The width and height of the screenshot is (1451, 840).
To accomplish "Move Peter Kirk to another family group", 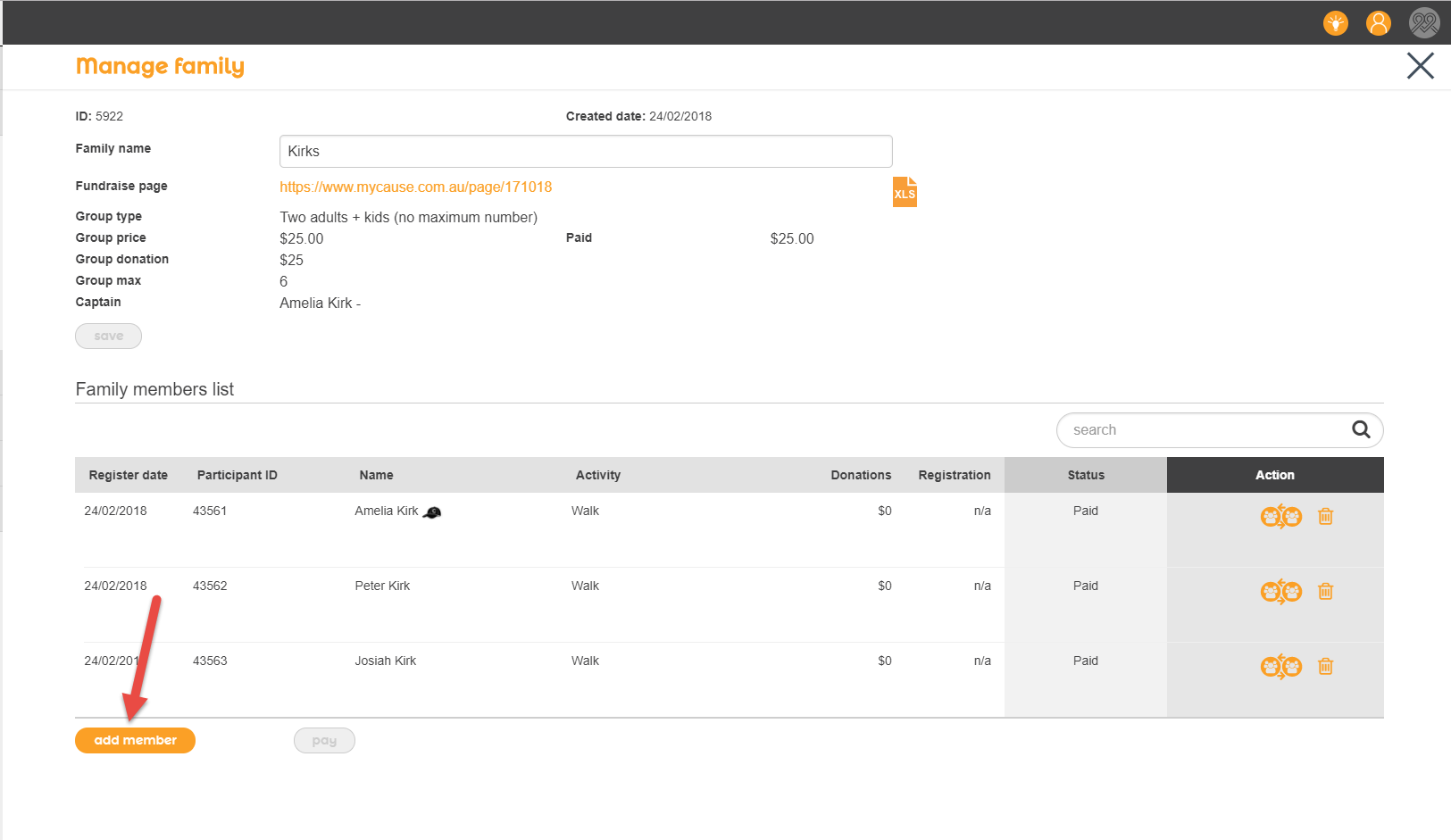I will [x=1280, y=591].
